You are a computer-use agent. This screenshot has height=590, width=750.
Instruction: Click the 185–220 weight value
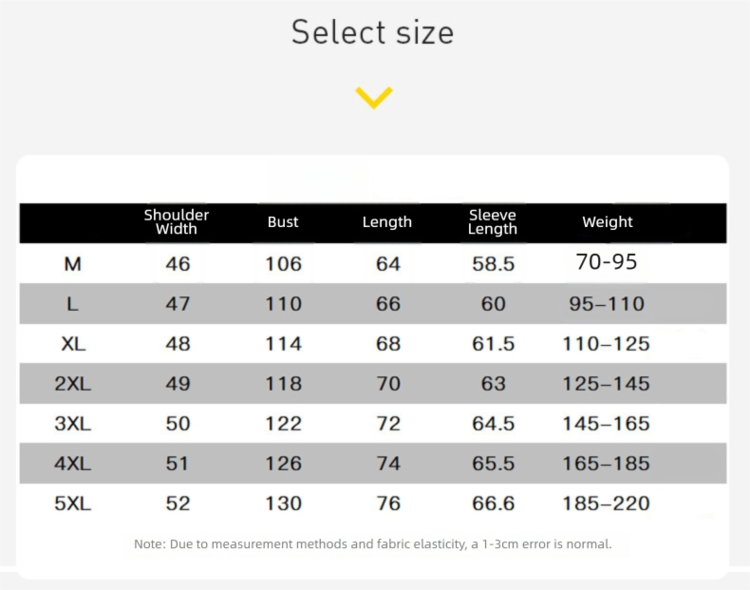coord(607,504)
